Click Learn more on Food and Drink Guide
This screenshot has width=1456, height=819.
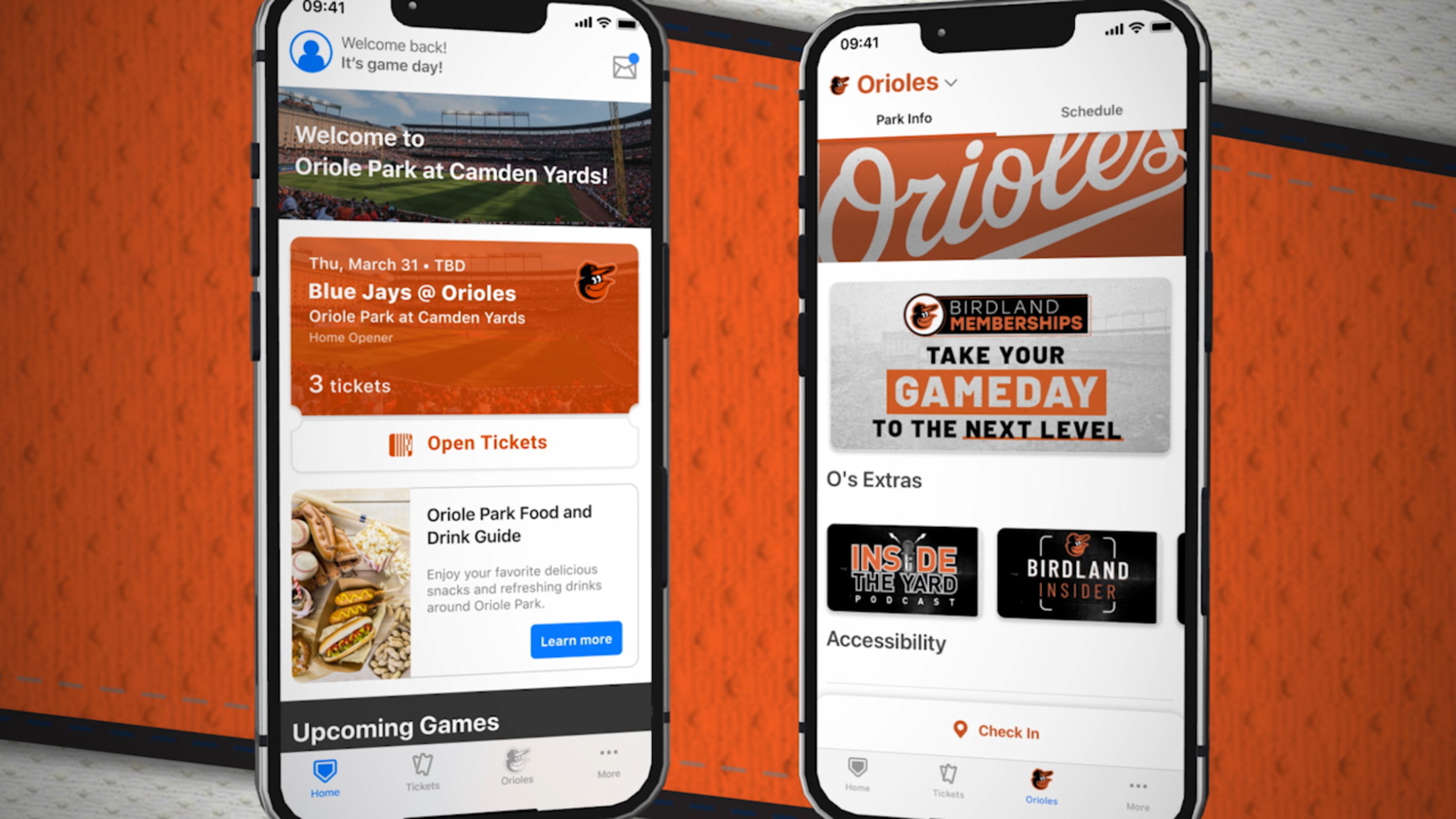pos(577,640)
